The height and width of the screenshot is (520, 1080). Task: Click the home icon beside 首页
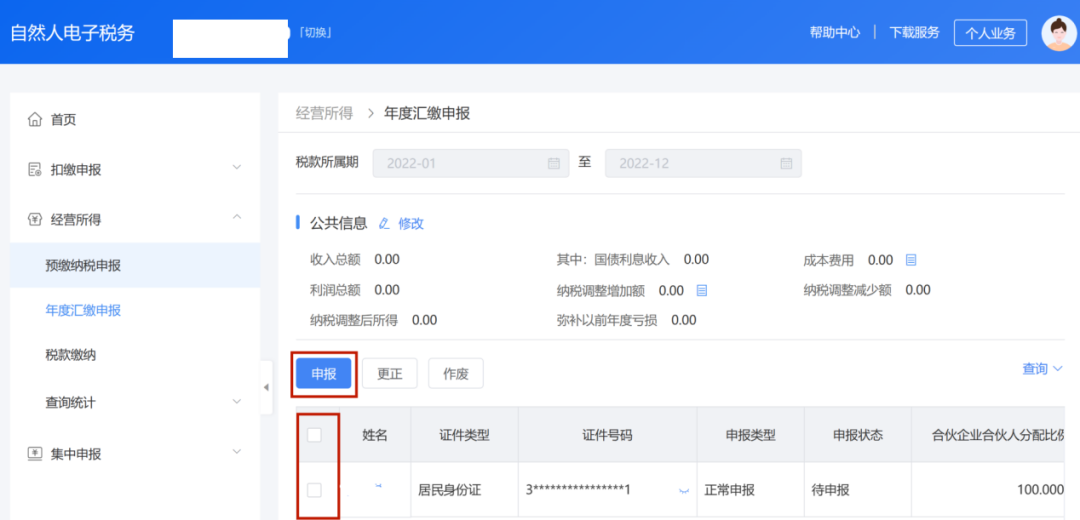coord(34,121)
